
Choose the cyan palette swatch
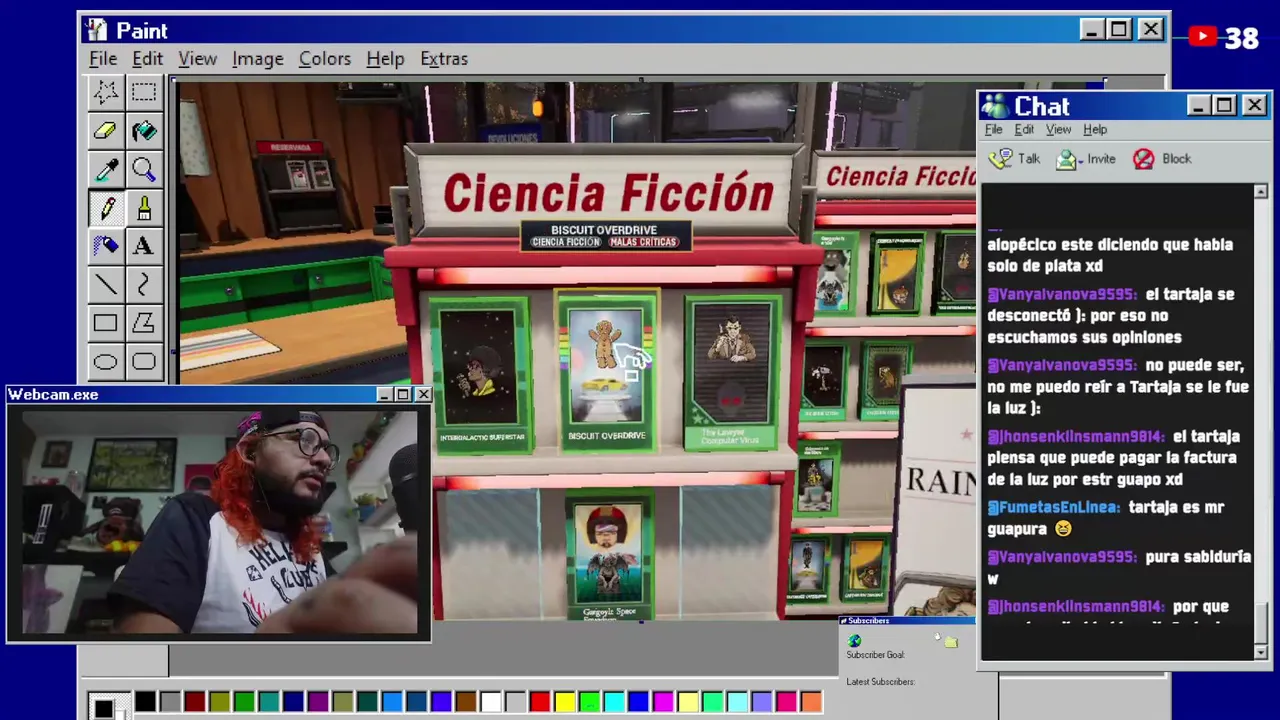(x=614, y=702)
